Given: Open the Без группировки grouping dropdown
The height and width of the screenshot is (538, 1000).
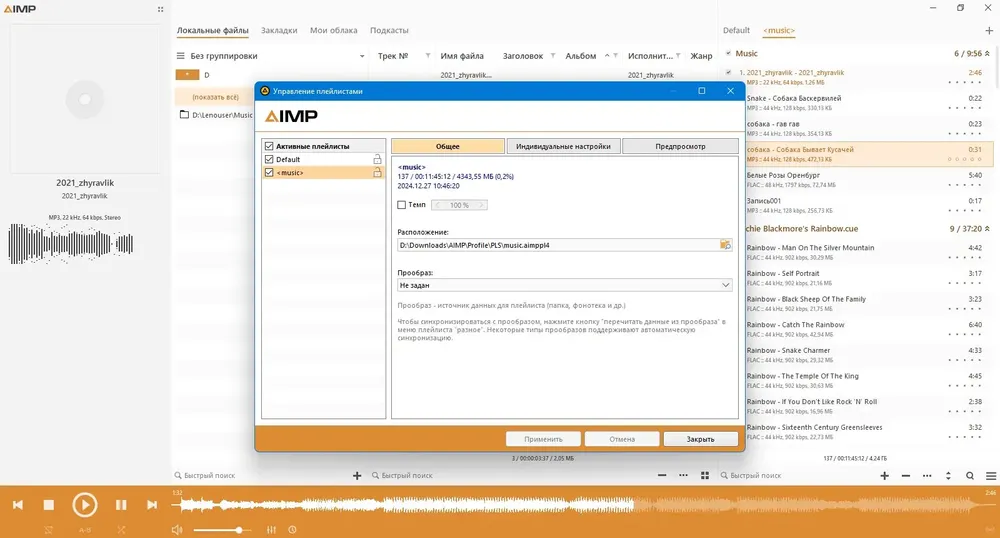Looking at the screenshot, I should (x=362, y=56).
